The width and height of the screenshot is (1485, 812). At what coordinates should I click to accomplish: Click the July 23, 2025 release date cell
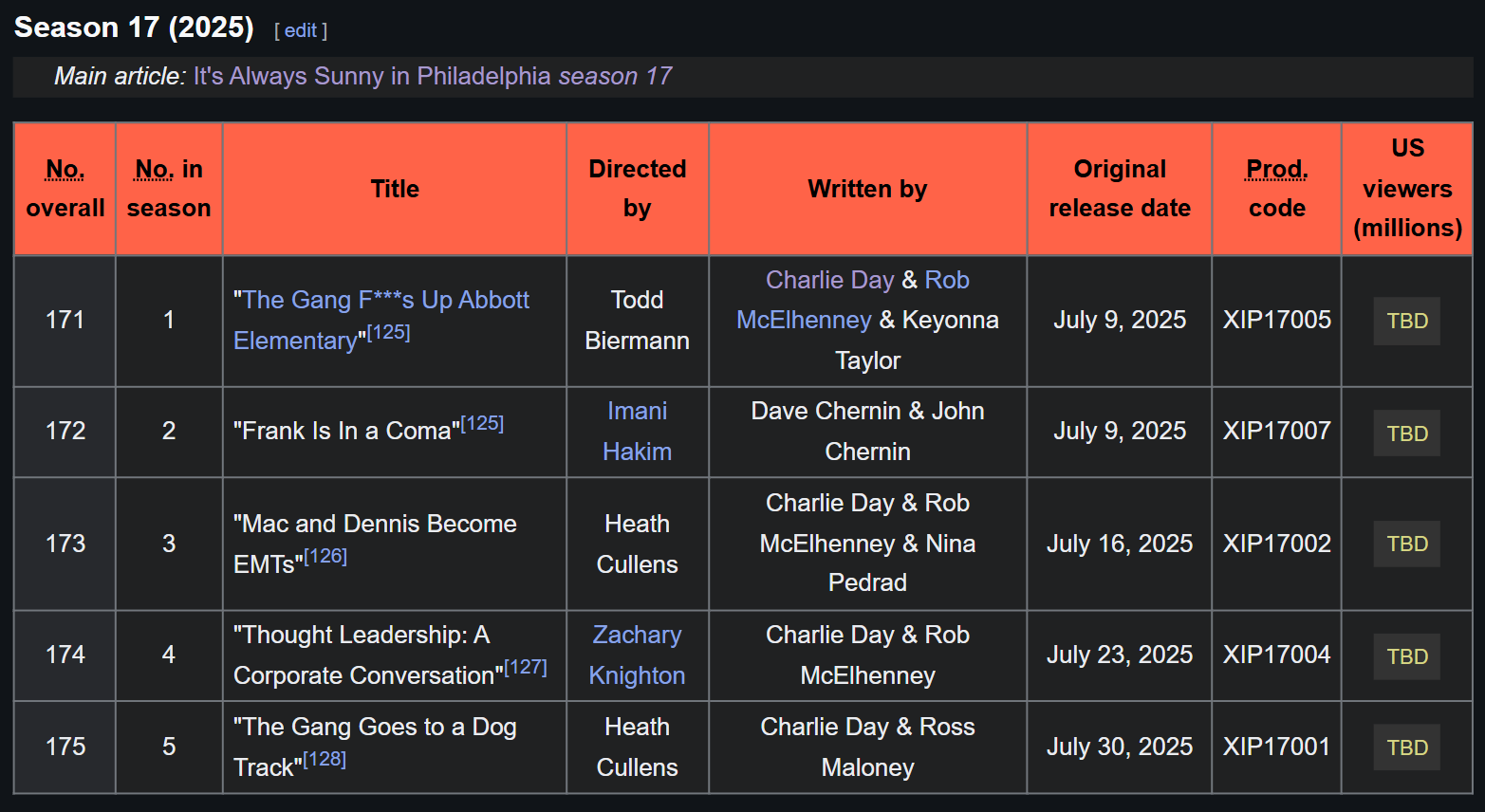pos(1120,655)
